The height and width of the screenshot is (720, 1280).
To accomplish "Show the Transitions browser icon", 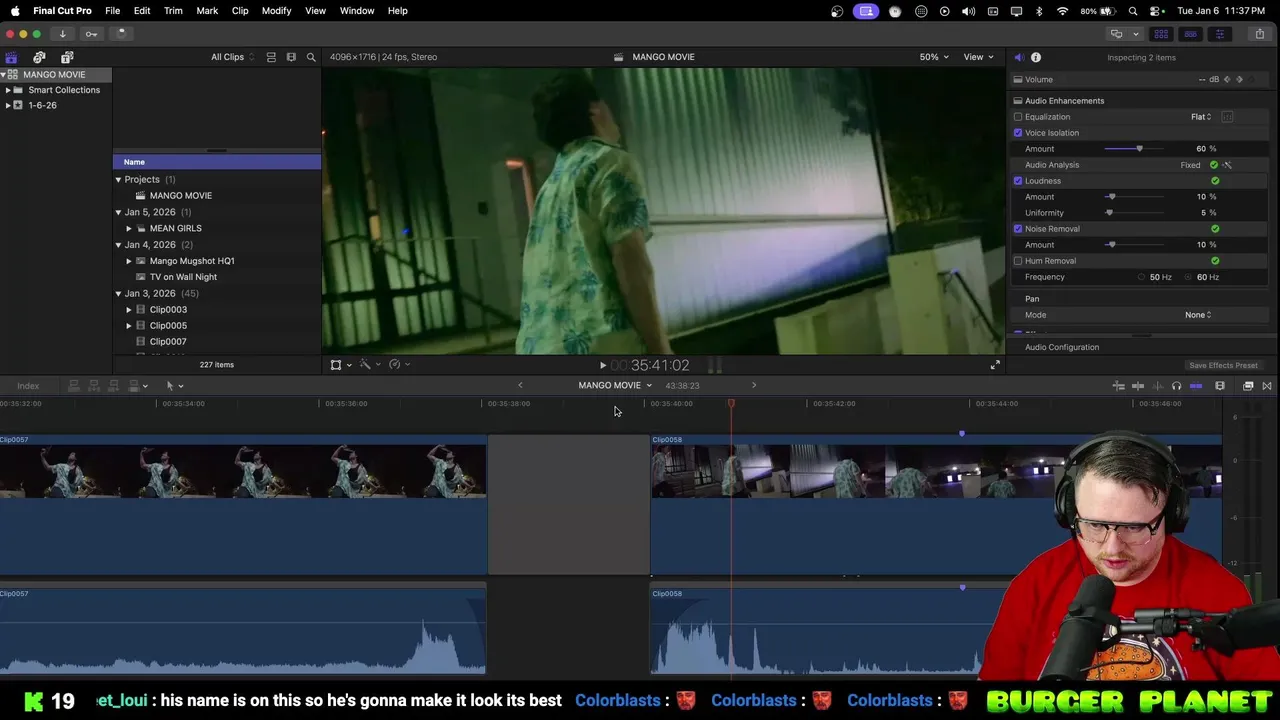I will [1267, 386].
